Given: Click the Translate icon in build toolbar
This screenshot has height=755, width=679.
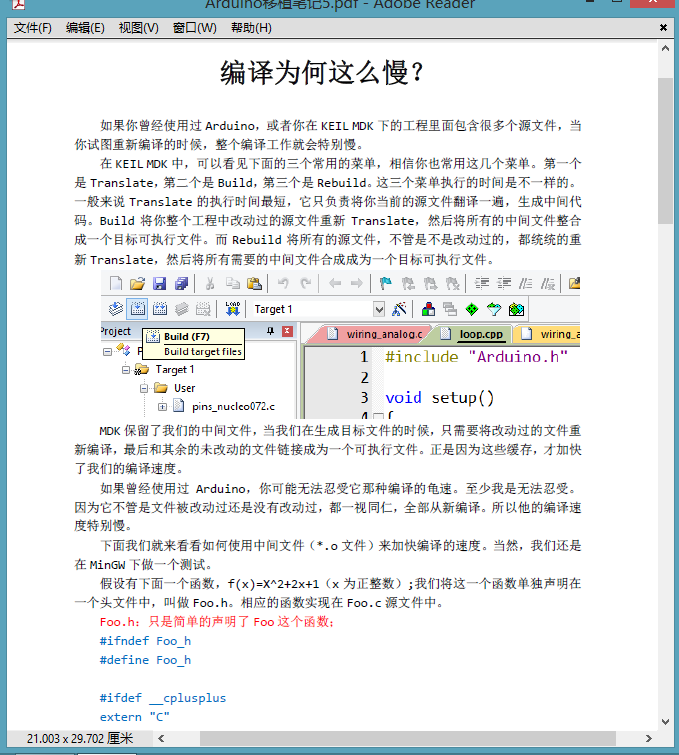Looking at the screenshot, I should click(116, 309).
